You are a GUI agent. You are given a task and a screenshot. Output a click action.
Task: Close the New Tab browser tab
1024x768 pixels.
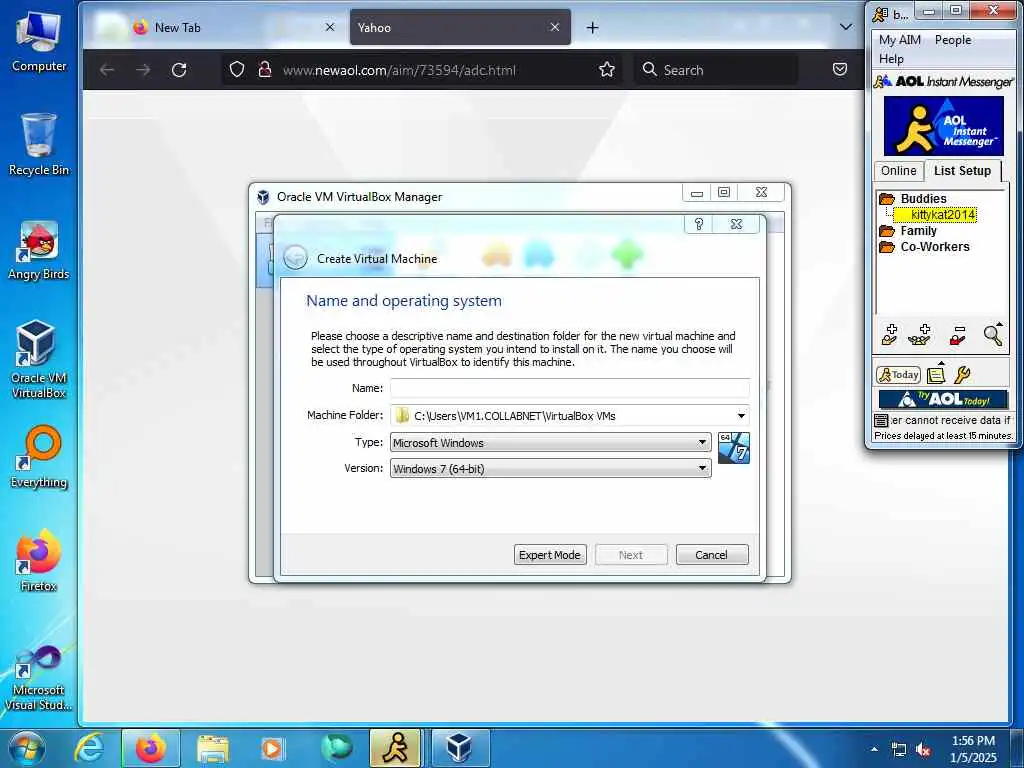(330, 27)
